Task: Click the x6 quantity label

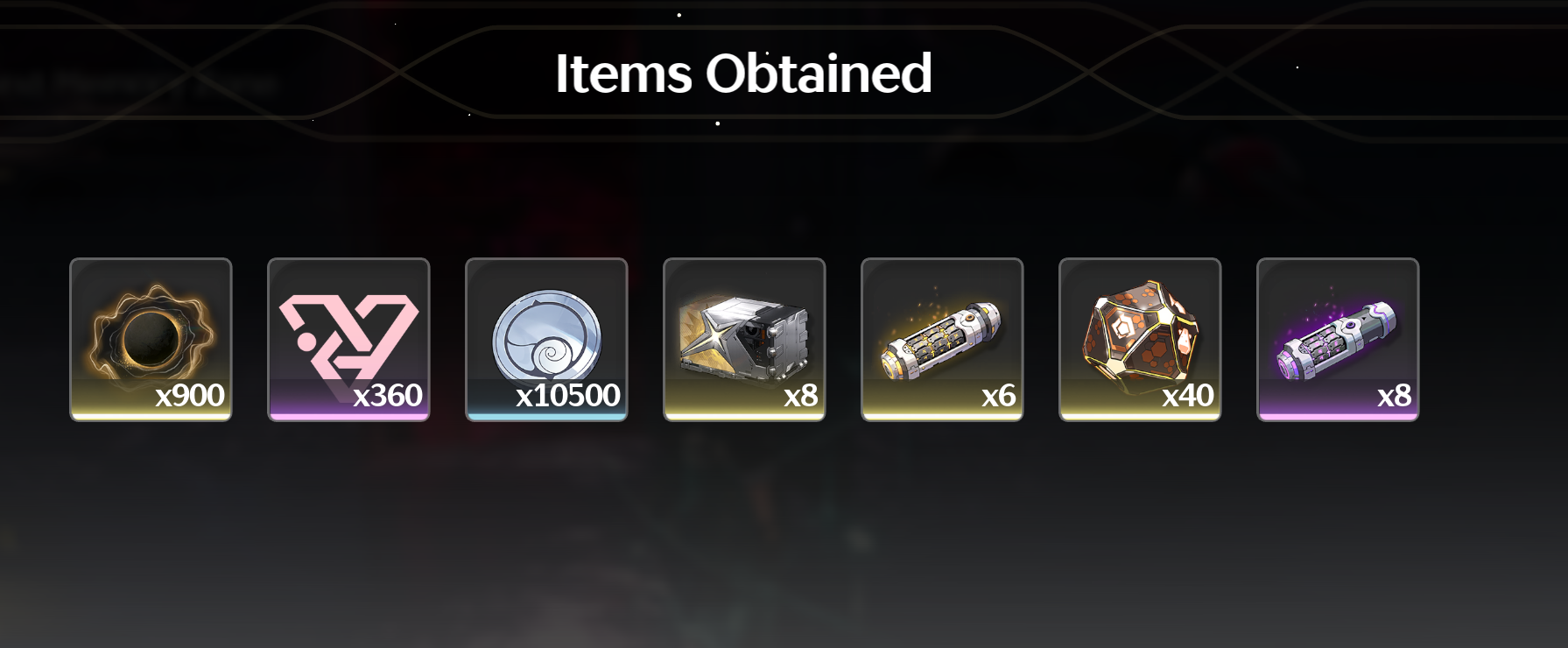Action: coord(999,396)
